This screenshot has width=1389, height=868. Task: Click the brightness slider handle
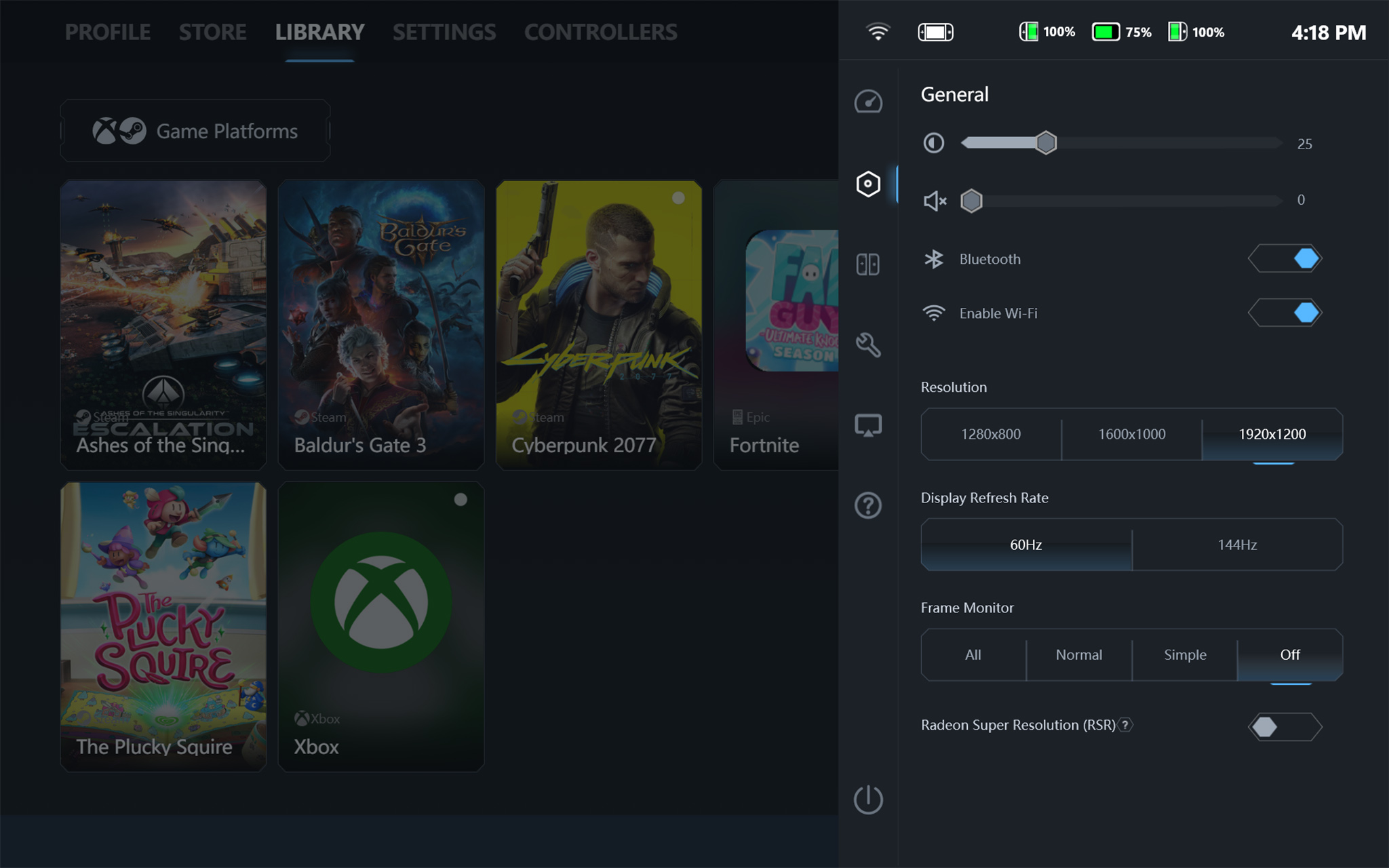click(x=1046, y=143)
